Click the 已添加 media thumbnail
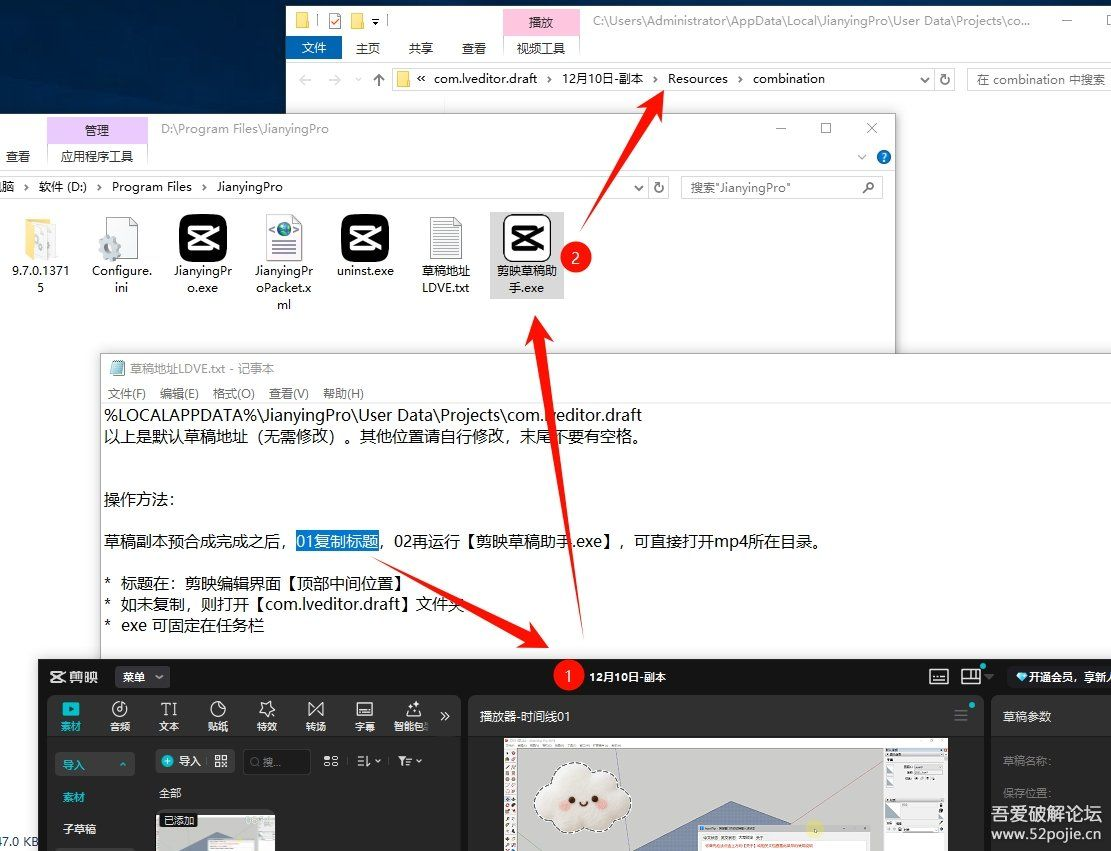Screen dimensions: 1111x851 click(x=215, y=832)
